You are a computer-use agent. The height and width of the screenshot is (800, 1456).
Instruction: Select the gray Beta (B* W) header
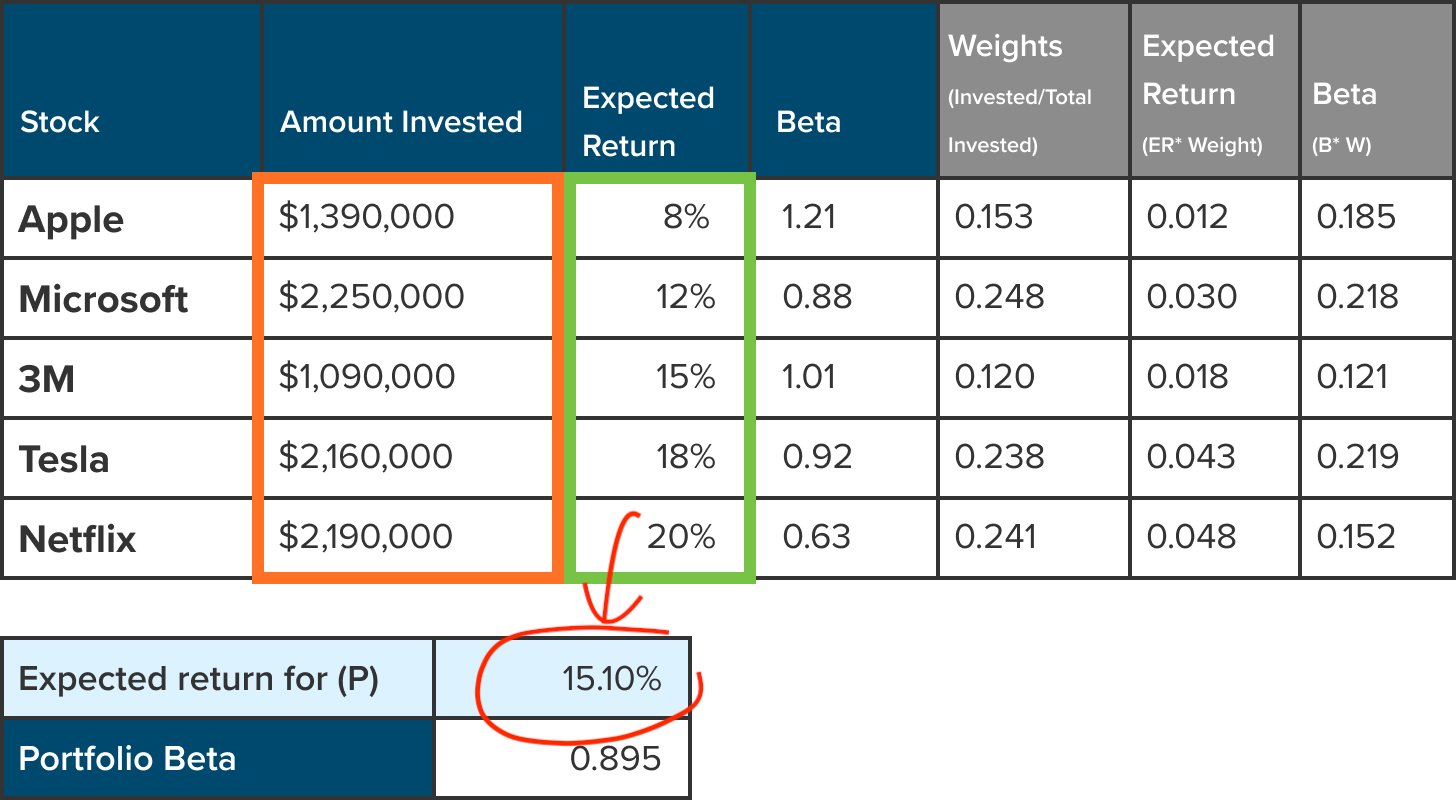[x=1376, y=90]
